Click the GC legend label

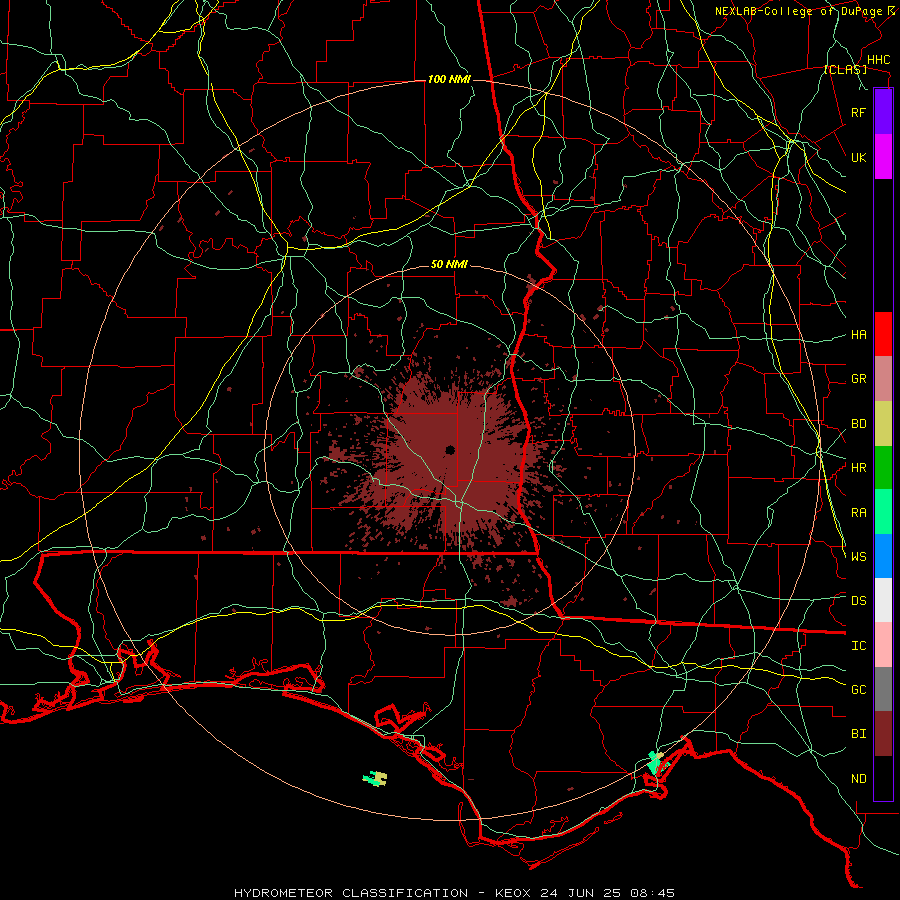[x=858, y=689]
